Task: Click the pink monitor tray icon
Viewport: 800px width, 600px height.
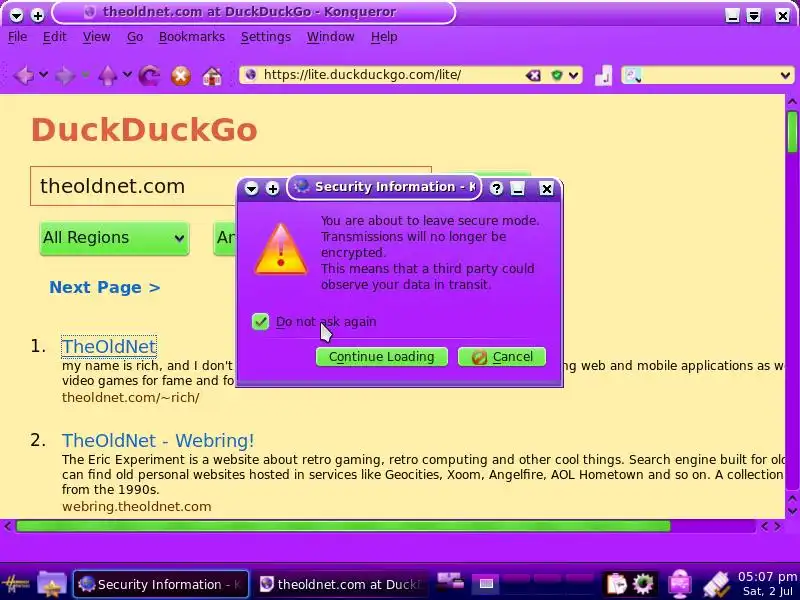Action: coord(680,584)
